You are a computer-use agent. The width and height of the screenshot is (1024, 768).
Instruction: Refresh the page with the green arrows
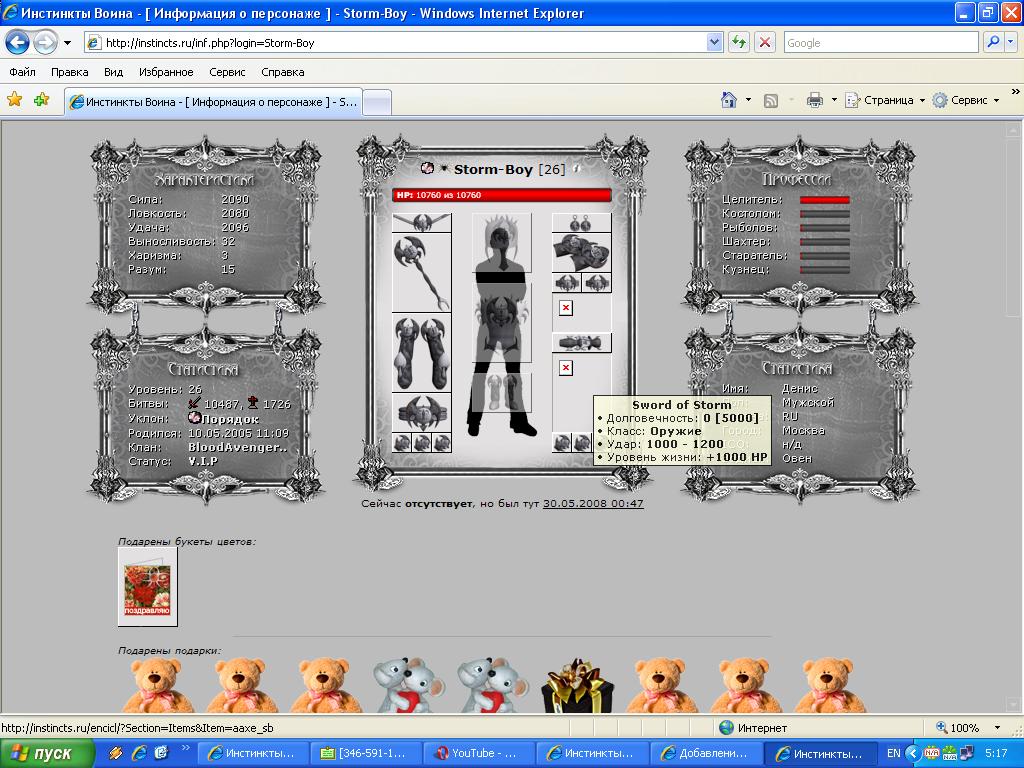coord(739,43)
